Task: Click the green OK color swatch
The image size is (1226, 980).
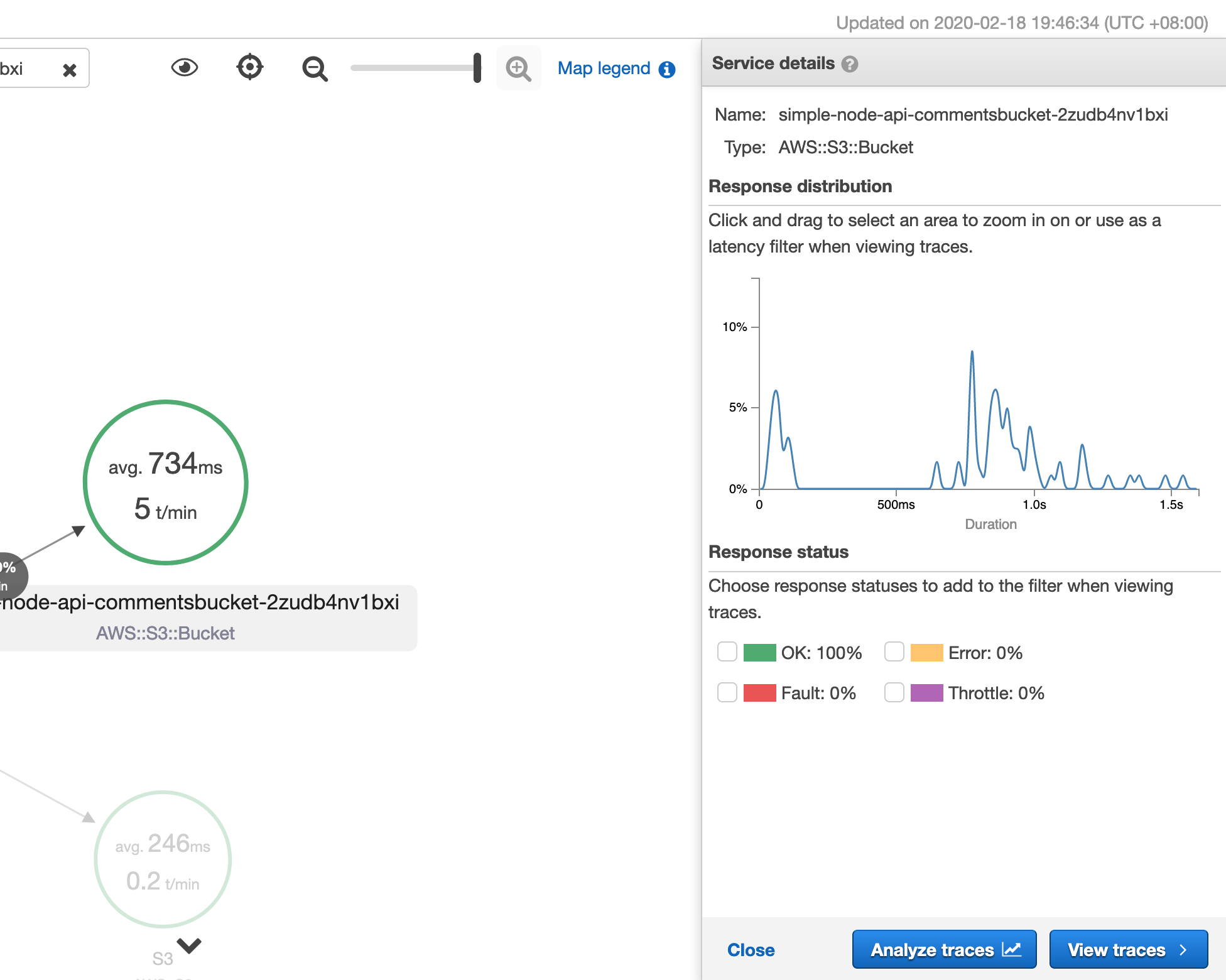Action: 760,653
